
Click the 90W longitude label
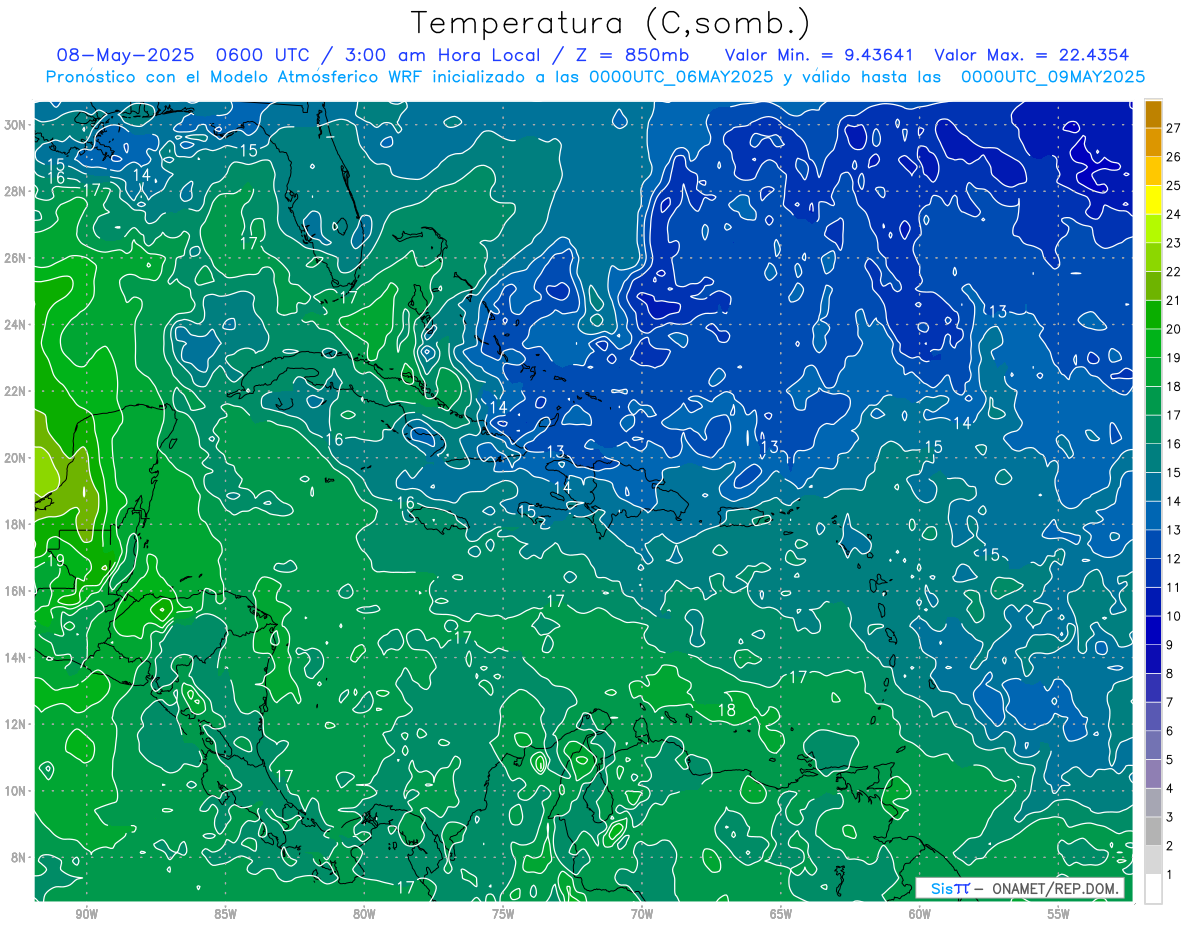coord(87,914)
